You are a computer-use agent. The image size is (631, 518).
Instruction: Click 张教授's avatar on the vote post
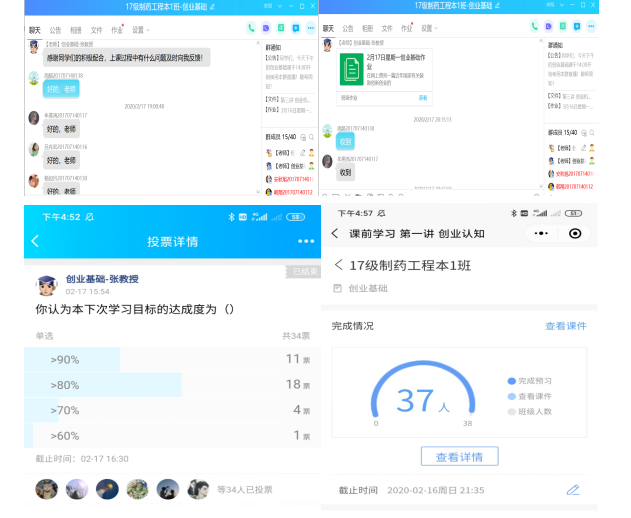pyautogui.click(x=47, y=285)
